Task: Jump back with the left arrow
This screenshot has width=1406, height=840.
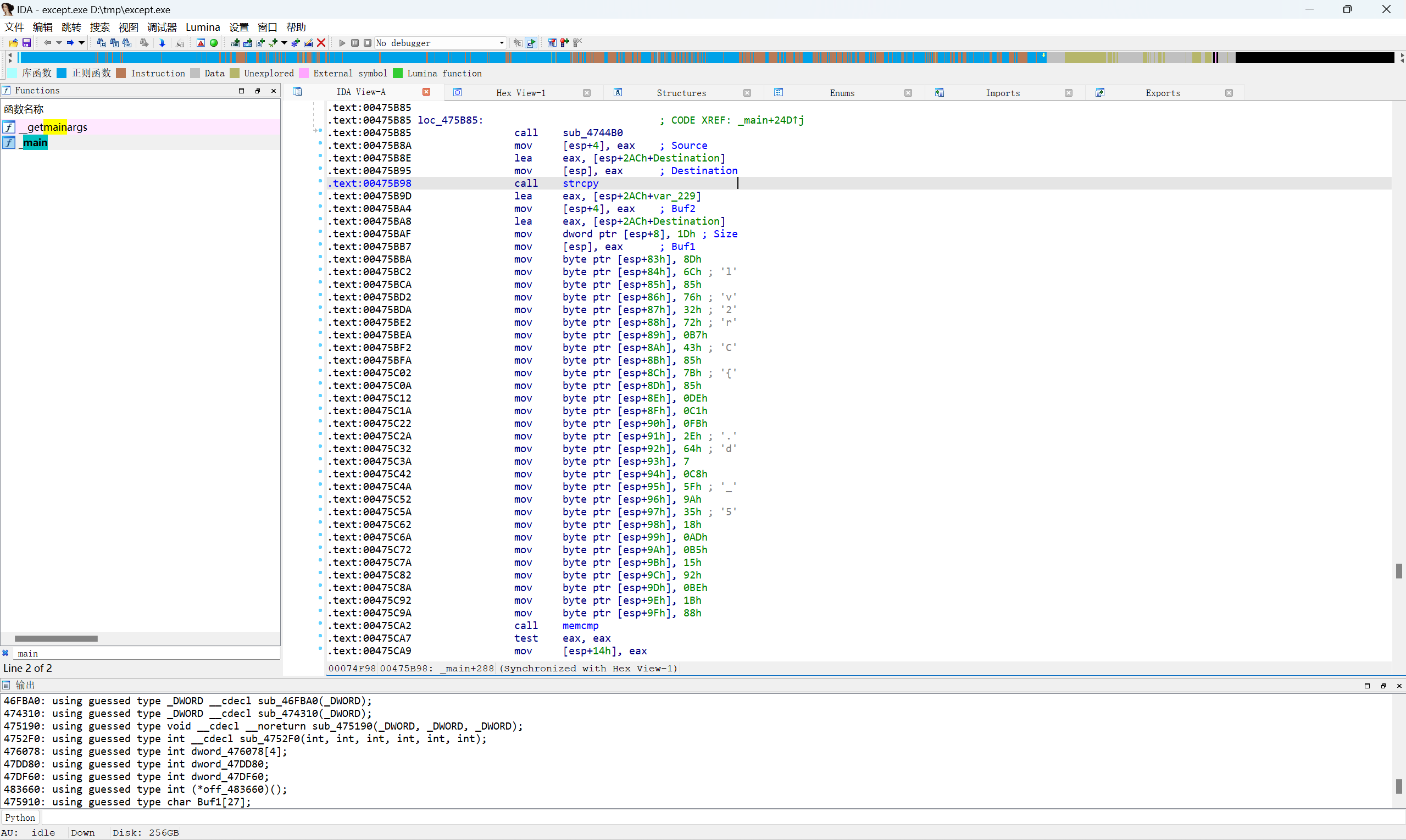Action: pyautogui.click(x=48, y=43)
